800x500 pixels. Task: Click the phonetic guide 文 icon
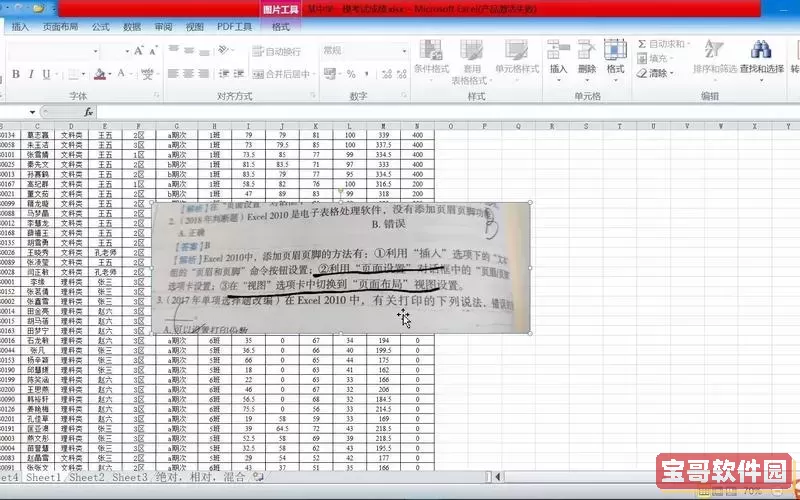point(147,74)
